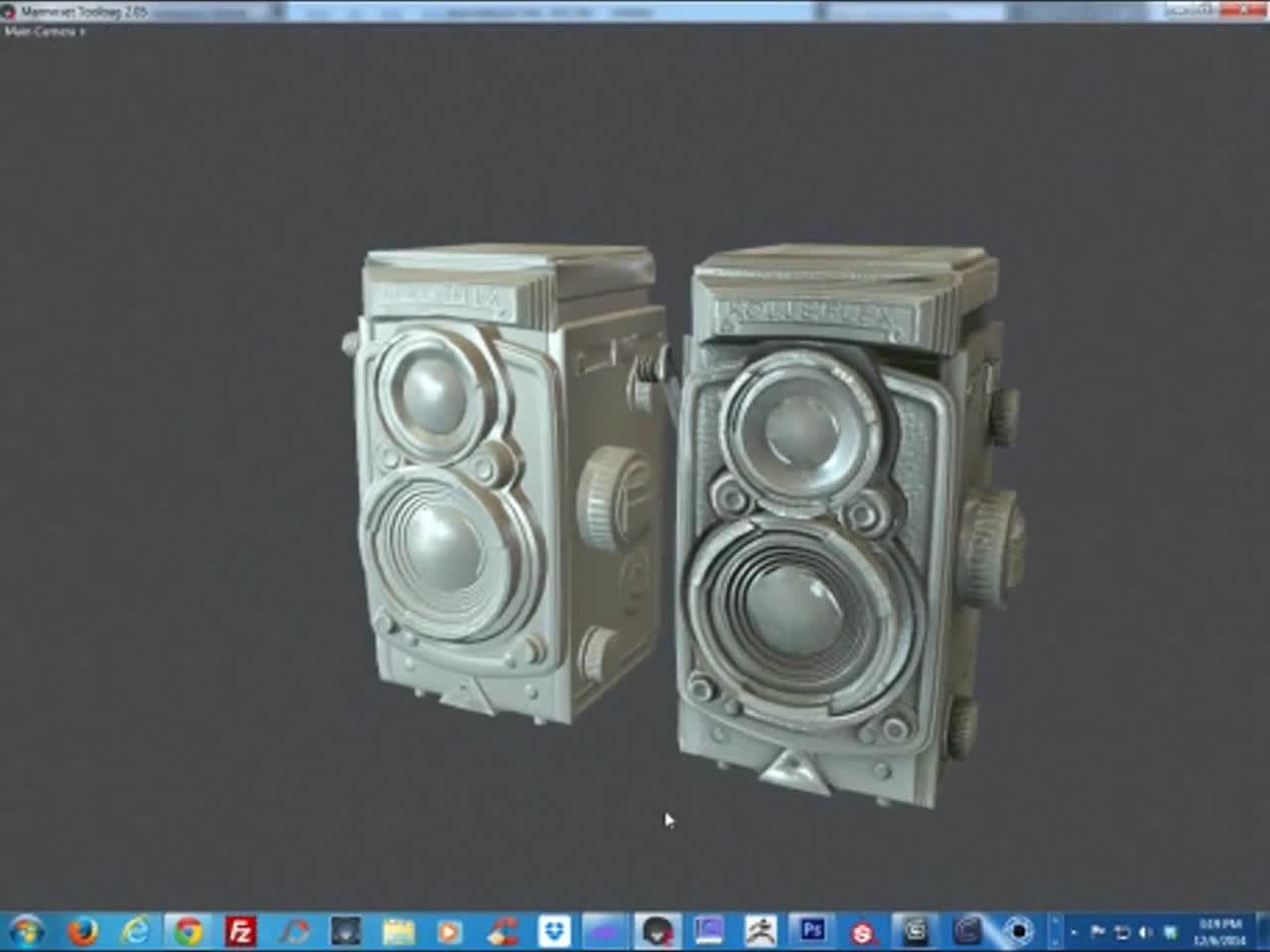Open Google Chrome from the taskbar
Screen dimensions: 1270x952
tap(189, 931)
